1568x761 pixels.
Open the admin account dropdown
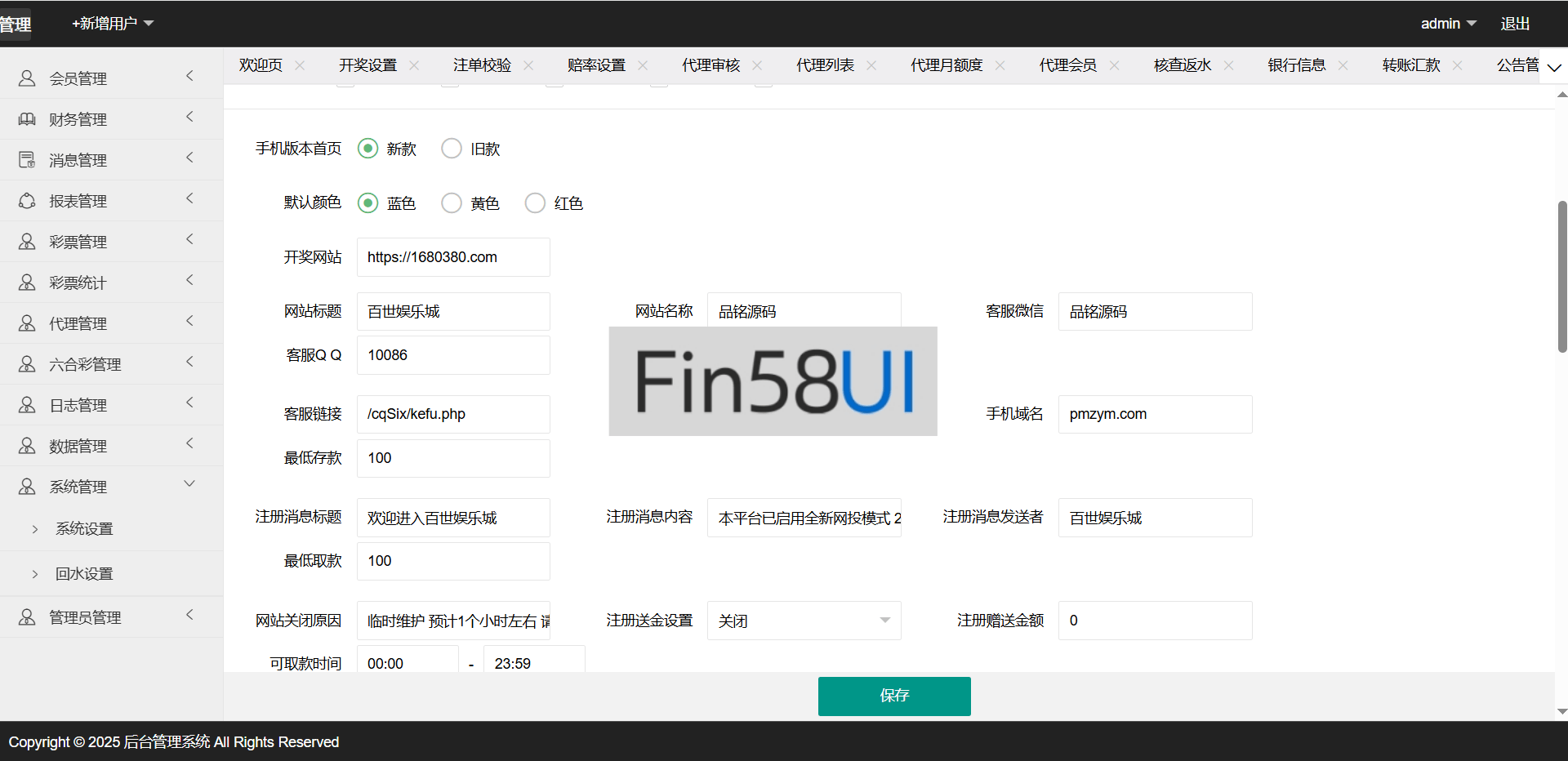tap(1448, 24)
